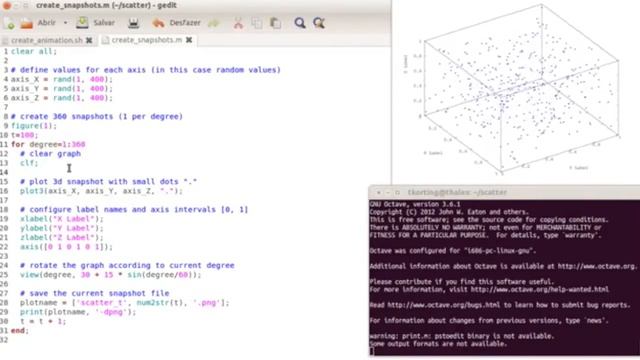This screenshot has height=360, width=640.
Task: Click the ylabel("Y Label") line
Action: coord(62,228)
